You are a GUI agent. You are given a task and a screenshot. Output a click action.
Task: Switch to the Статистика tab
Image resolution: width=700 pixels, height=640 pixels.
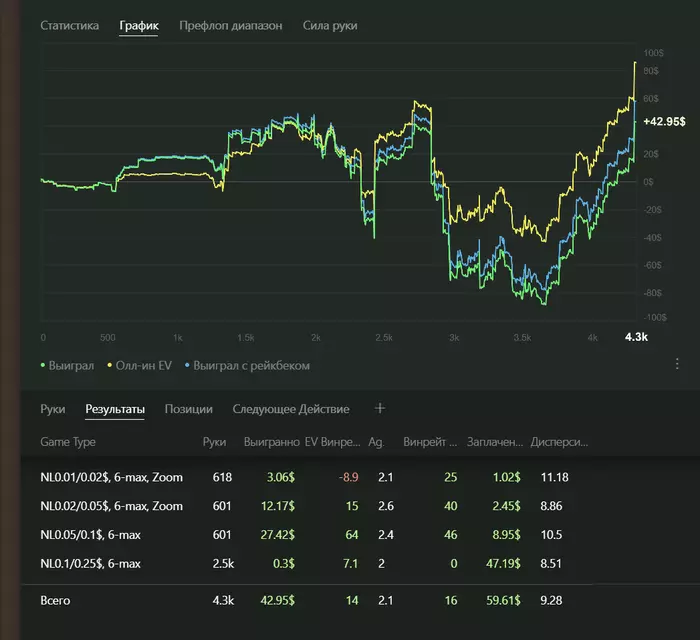coord(69,25)
